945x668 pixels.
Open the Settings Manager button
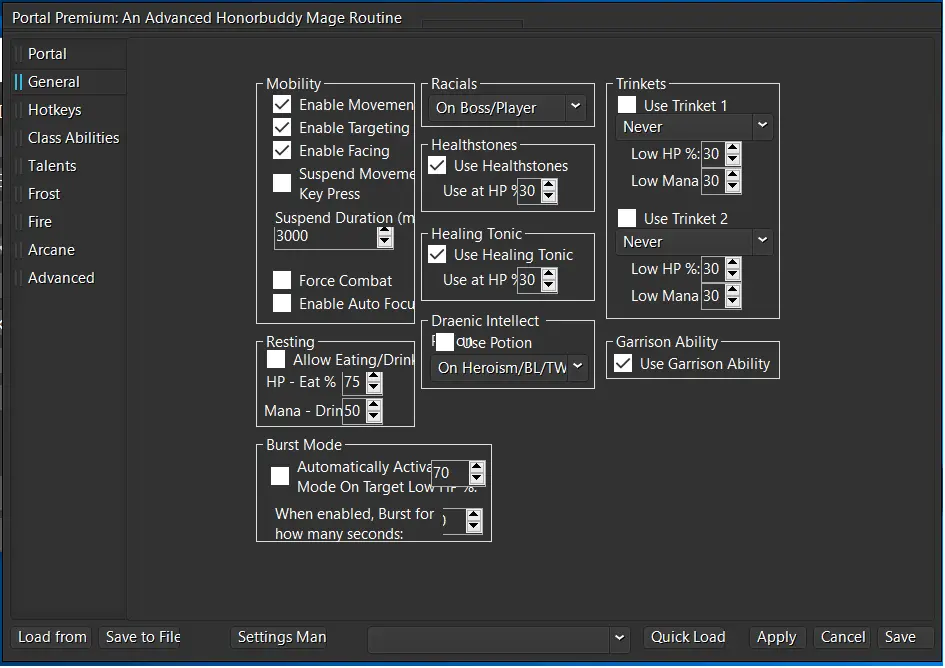coord(279,637)
